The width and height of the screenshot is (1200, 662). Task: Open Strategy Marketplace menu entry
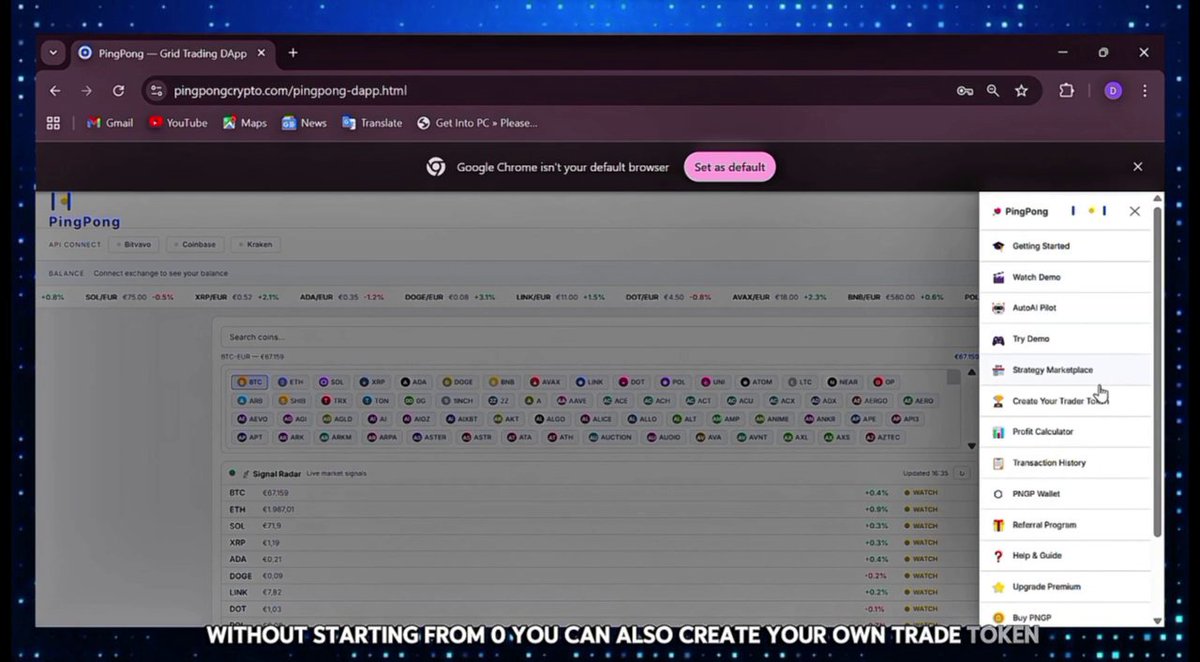pyautogui.click(x=1066, y=370)
